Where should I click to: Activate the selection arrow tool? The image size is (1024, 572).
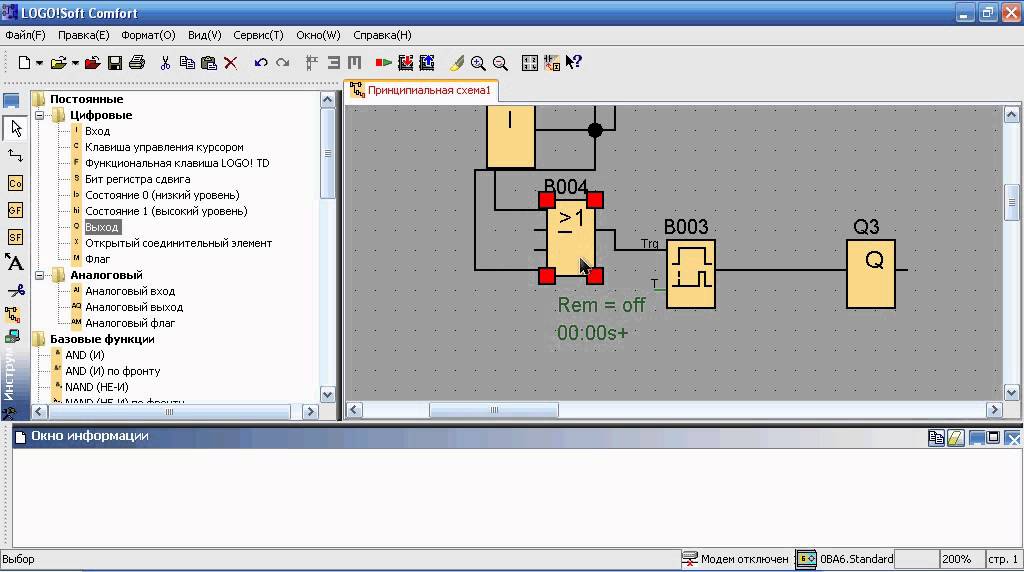coord(16,129)
